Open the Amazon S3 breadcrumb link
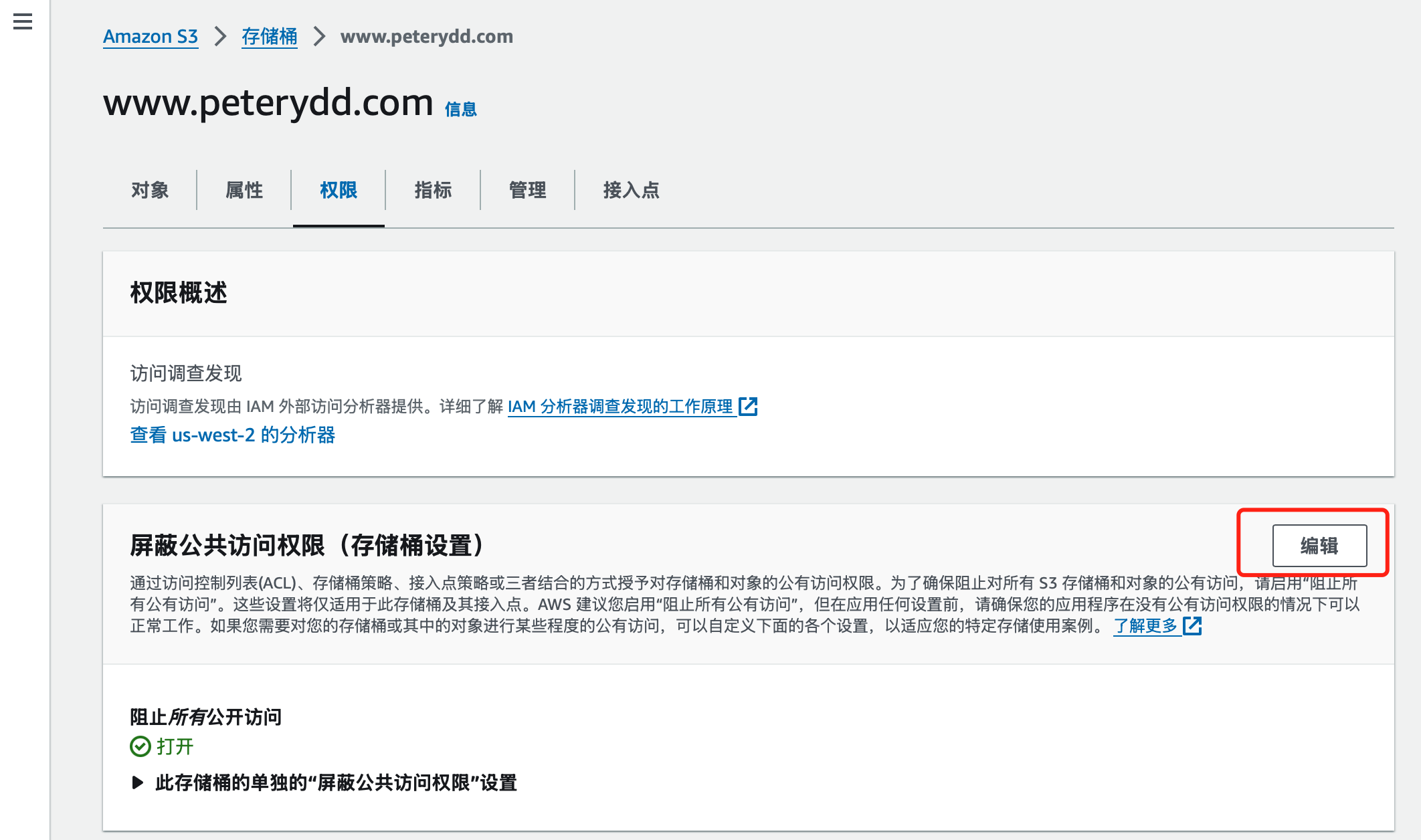Screen dimensions: 1421x840 151,36
